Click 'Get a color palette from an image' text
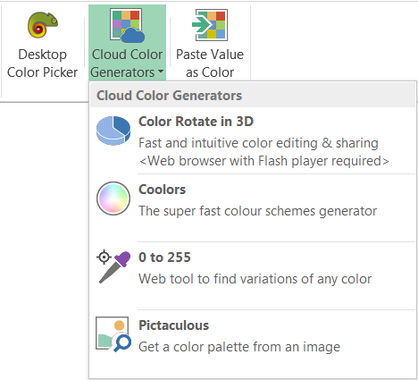 [239, 347]
